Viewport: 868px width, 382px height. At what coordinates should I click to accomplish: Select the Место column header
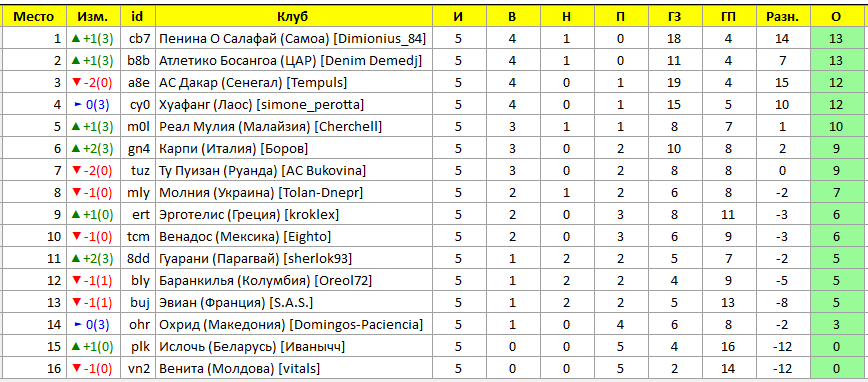click(x=34, y=17)
